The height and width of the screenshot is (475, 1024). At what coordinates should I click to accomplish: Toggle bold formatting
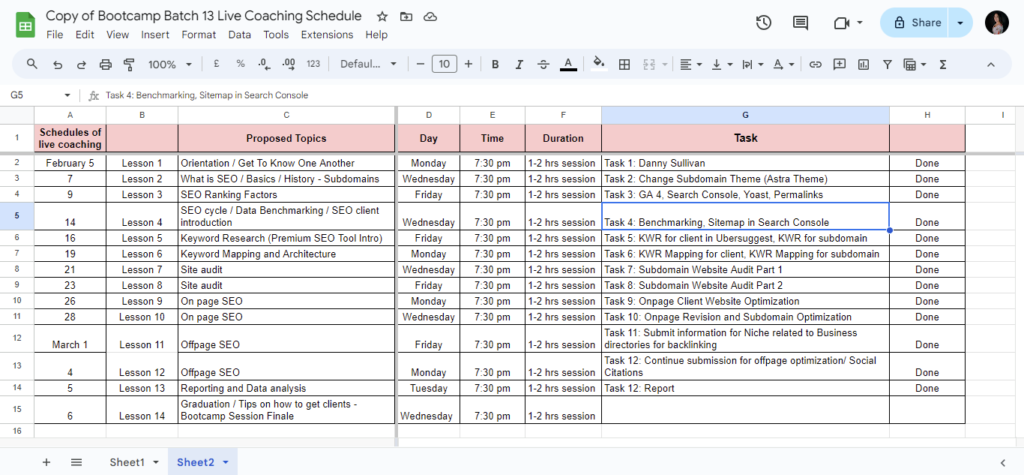point(496,64)
